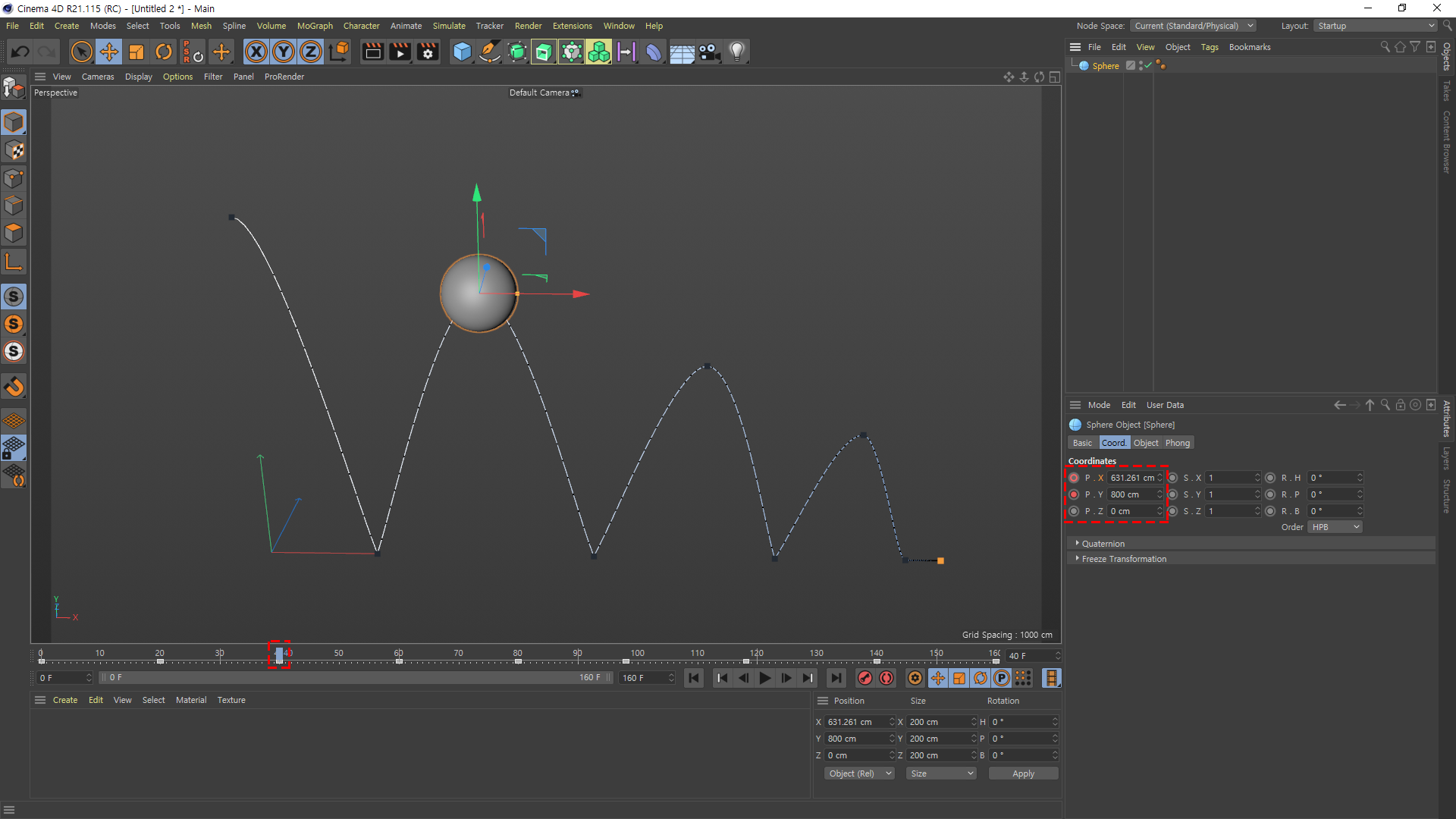Click the Light object icon
The height and width of the screenshot is (819, 1456).
pos(737,52)
